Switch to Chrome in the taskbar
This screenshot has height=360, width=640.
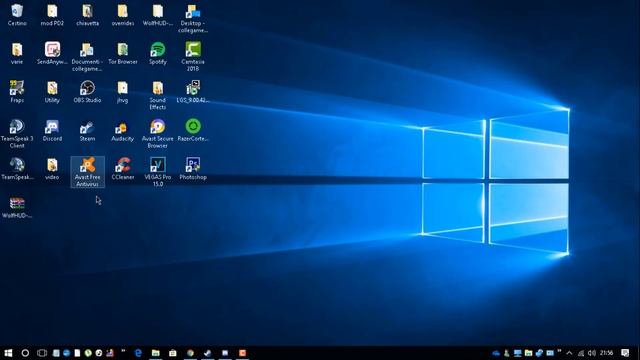click(x=190, y=353)
